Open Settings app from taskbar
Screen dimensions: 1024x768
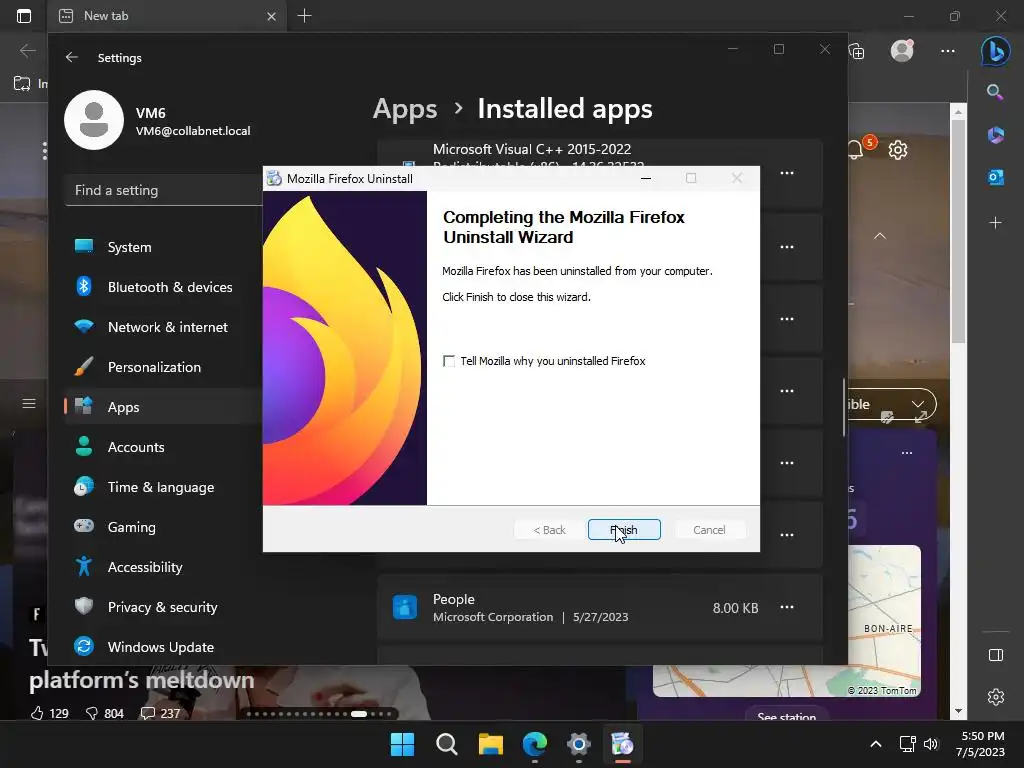tap(579, 744)
